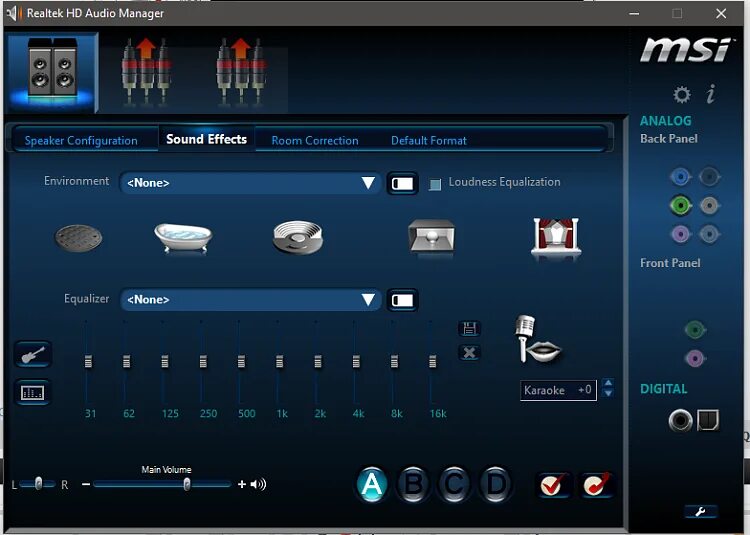Viewport: 750px width, 535px height.
Task: Mute main volume via speaker icon
Action: coord(258,484)
